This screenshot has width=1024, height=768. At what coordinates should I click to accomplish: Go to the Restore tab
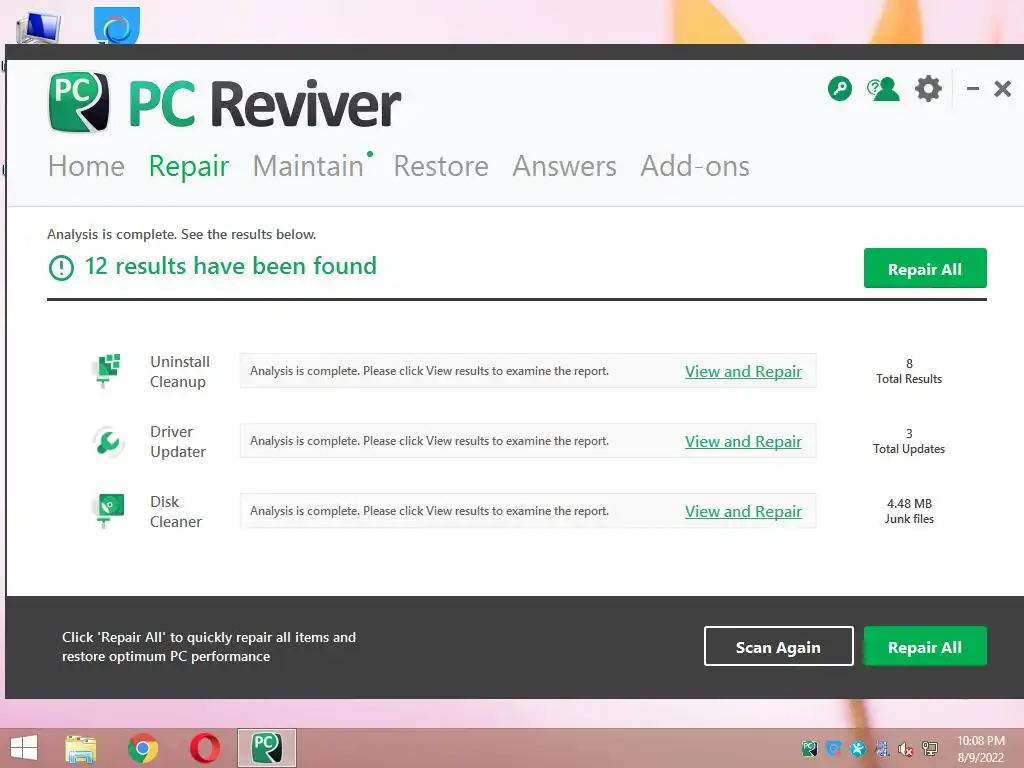[441, 166]
